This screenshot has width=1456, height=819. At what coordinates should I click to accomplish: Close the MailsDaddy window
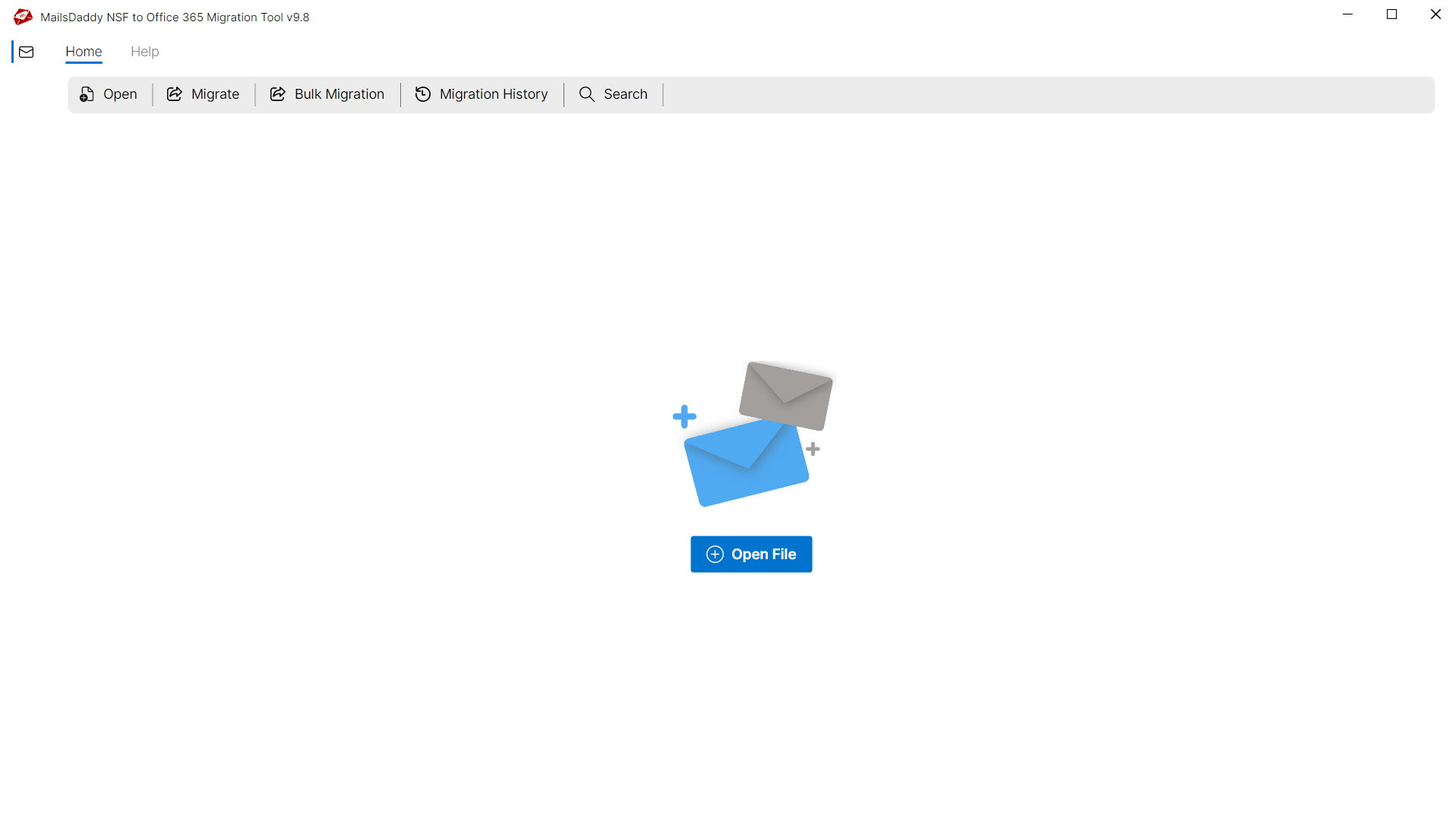click(1435, 14)
